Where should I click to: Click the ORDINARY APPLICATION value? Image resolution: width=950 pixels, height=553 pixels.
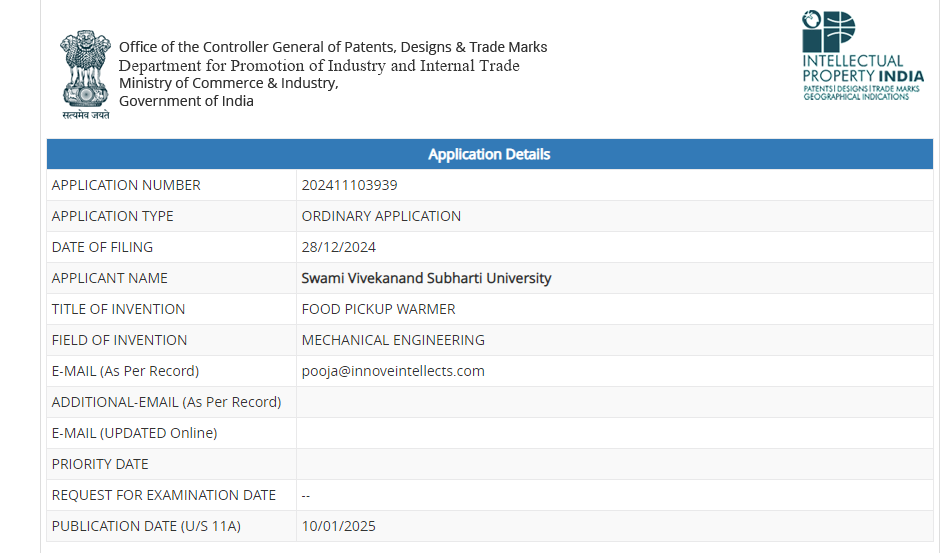381,216
